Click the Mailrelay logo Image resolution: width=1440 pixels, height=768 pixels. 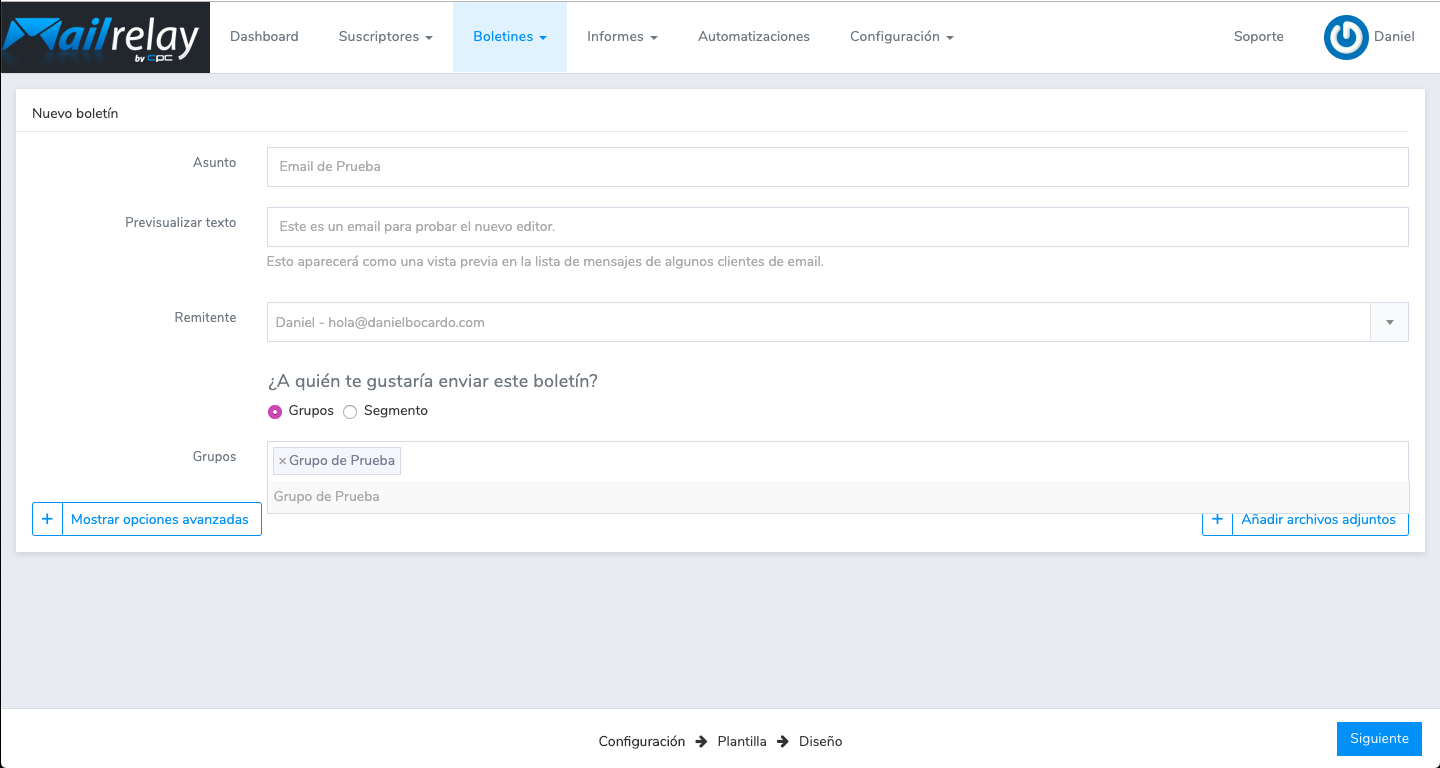105,37
